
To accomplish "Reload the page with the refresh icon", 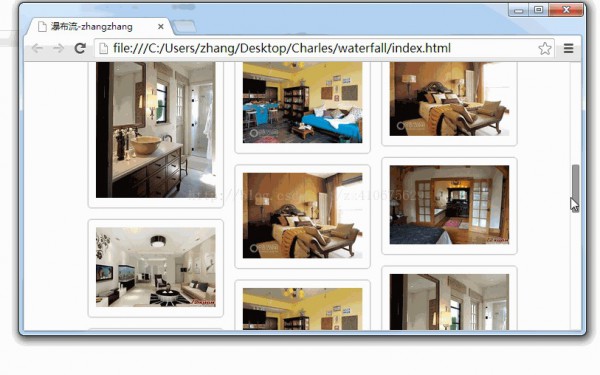I will pyautogui.click(x=80, y=48).
